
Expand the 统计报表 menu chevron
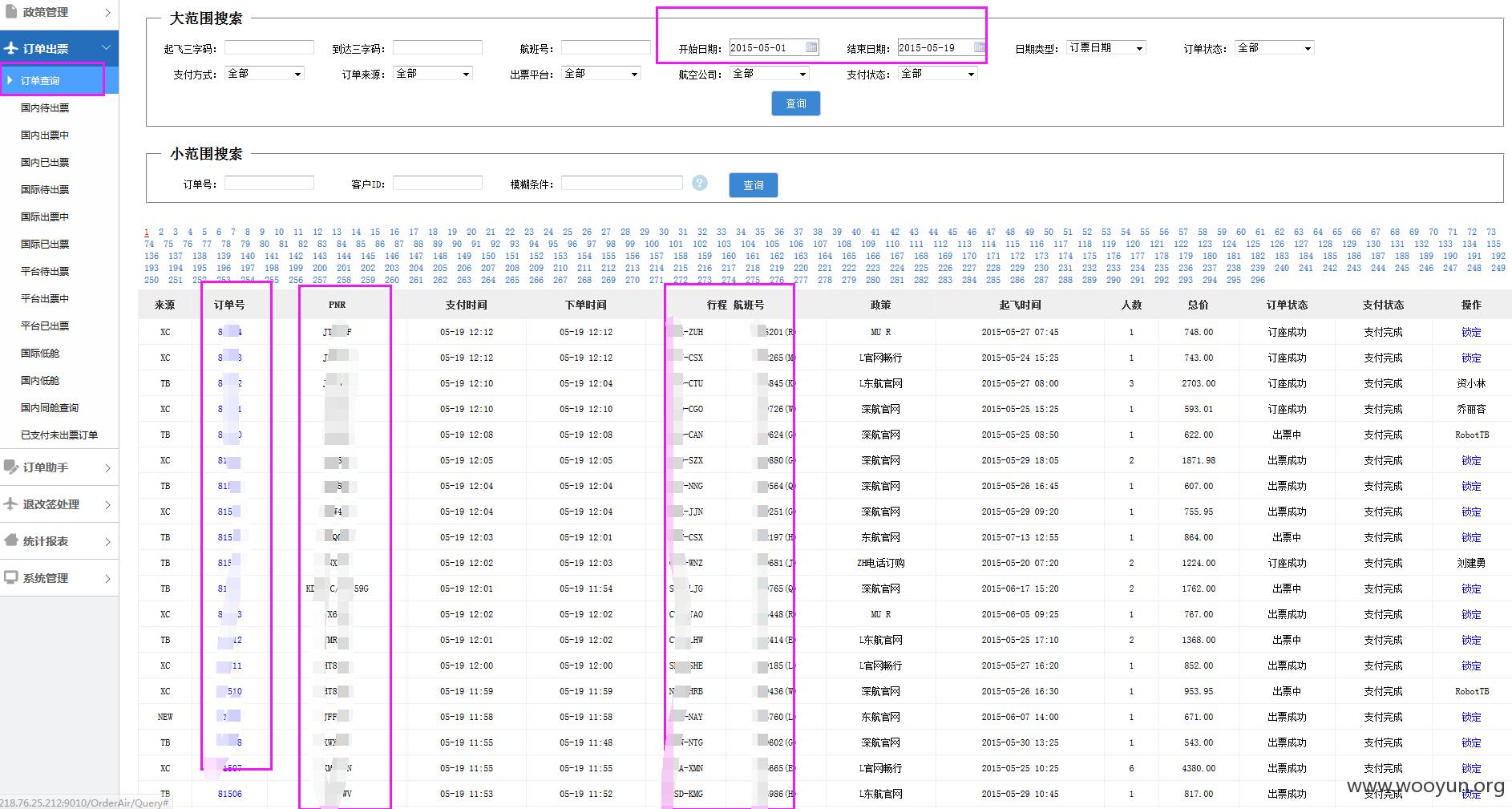(107, 541)
